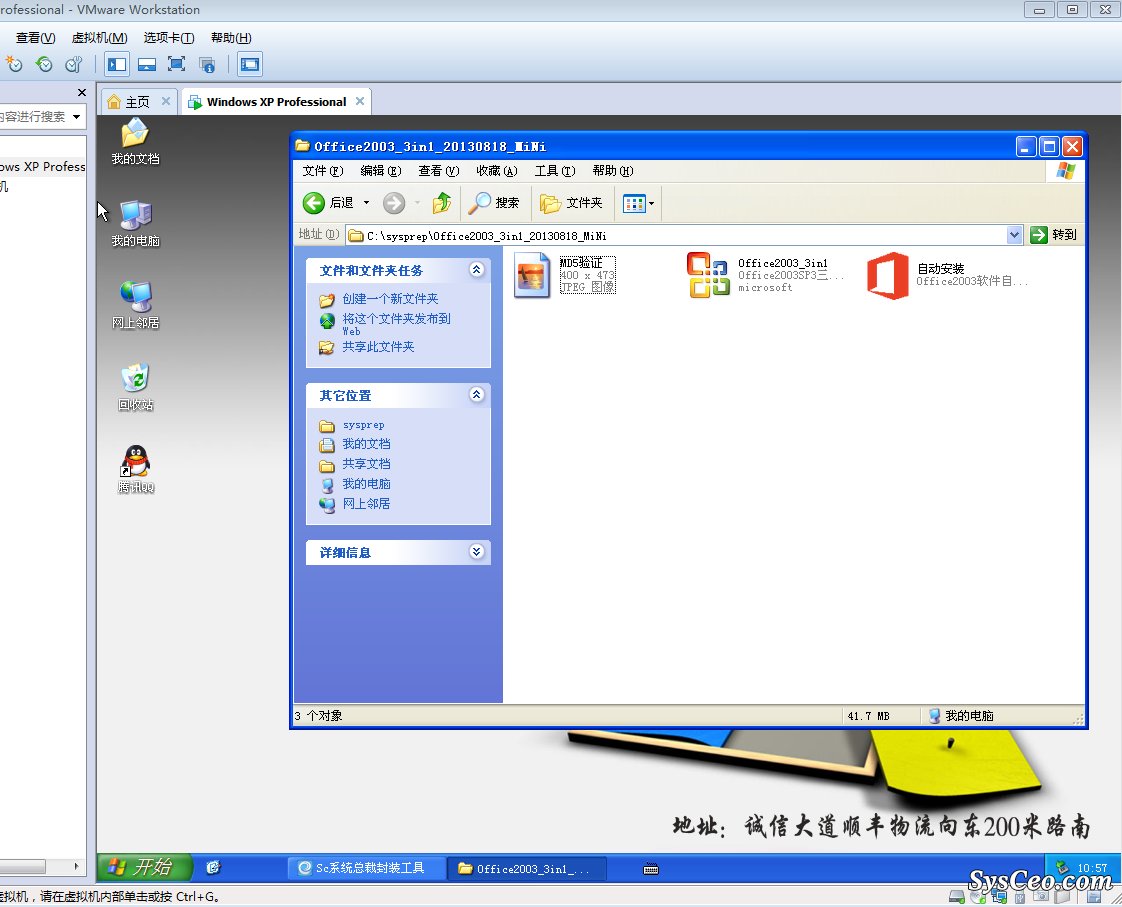Open 我的文档 link under 其它位置
This screenshot has width=1122, height=907.
pyautogui.click(x=366, y=444)
